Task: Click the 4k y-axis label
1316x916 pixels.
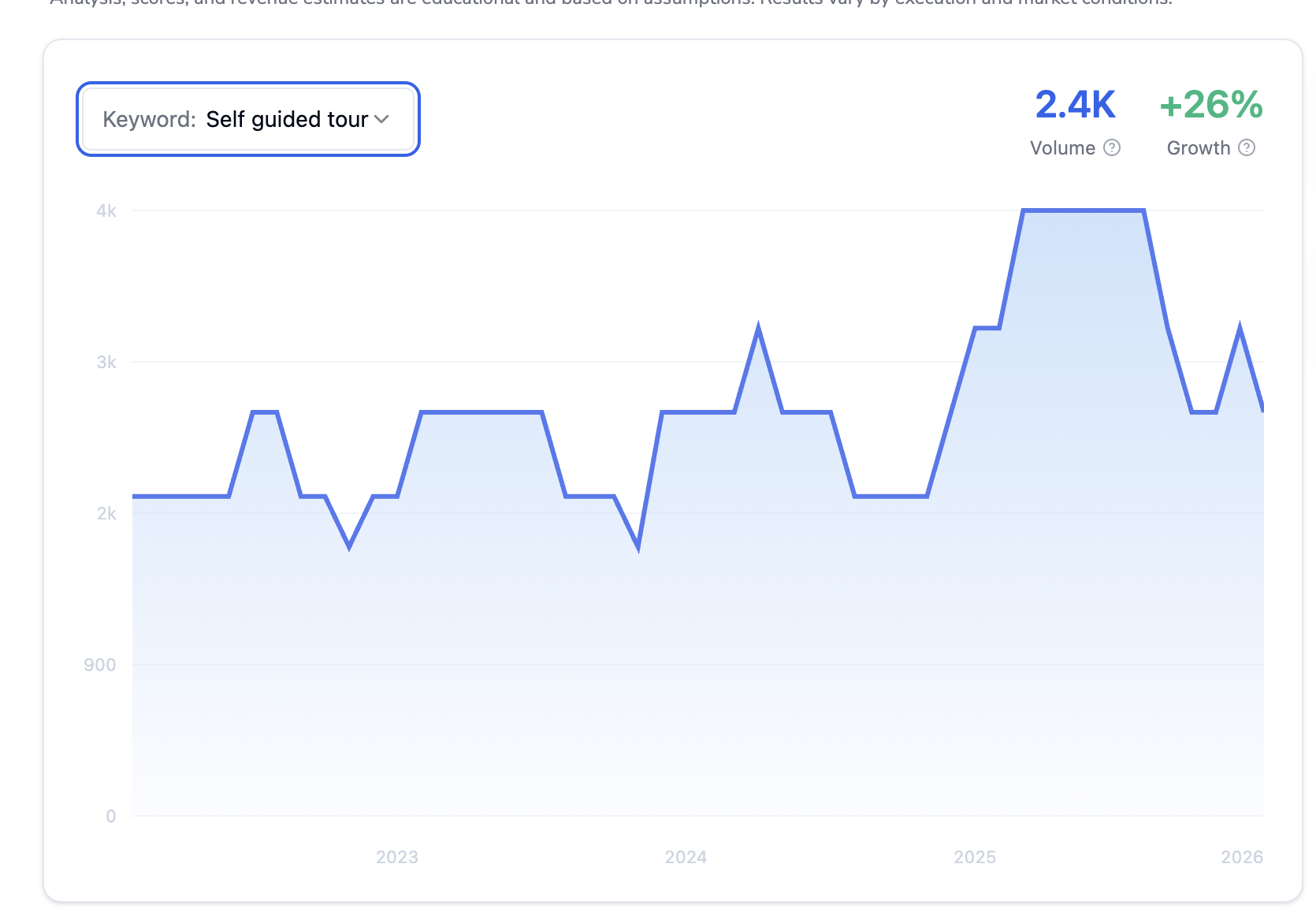Action: point(106,210)
